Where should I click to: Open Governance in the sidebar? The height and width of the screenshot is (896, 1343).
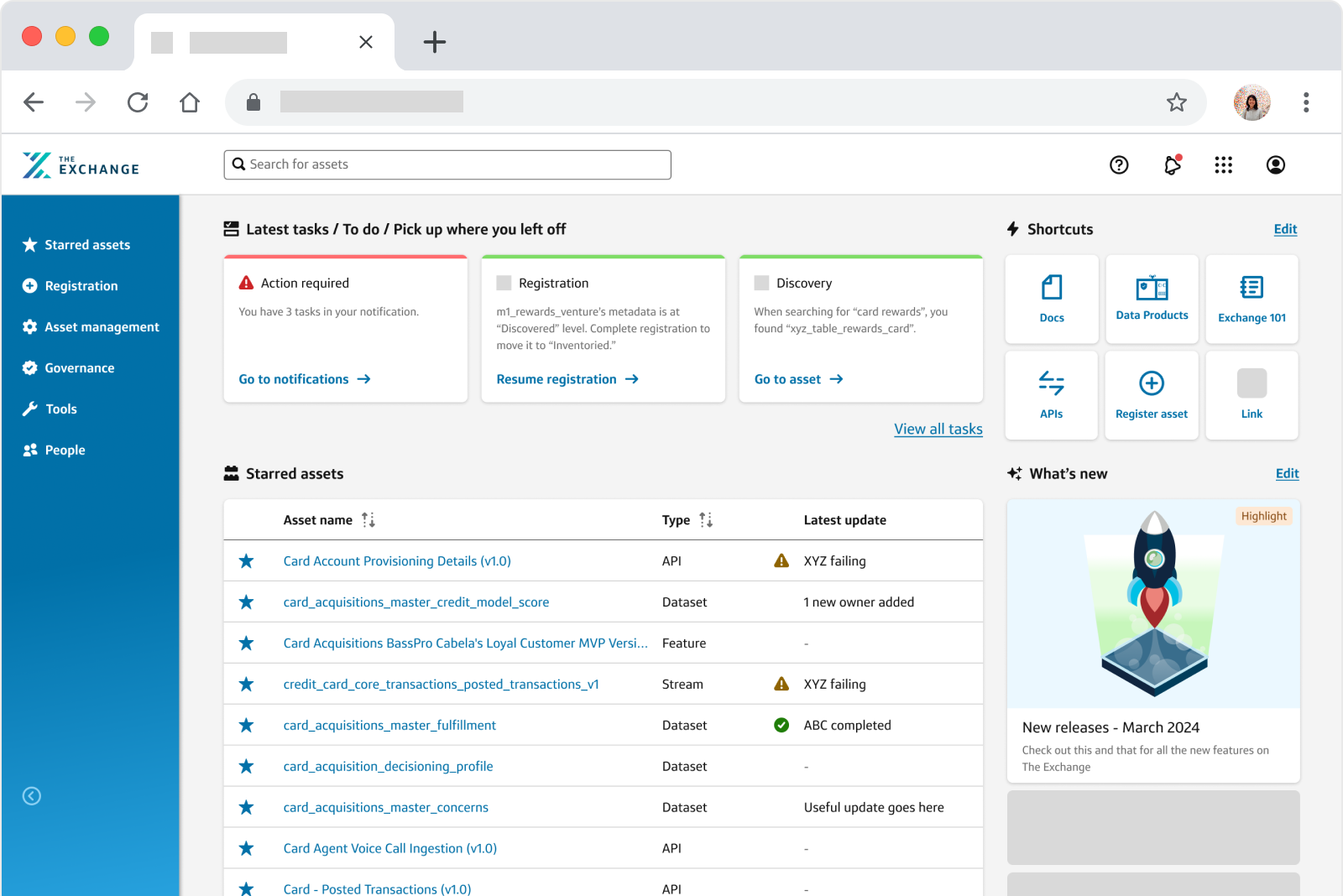tap(69, 368)
